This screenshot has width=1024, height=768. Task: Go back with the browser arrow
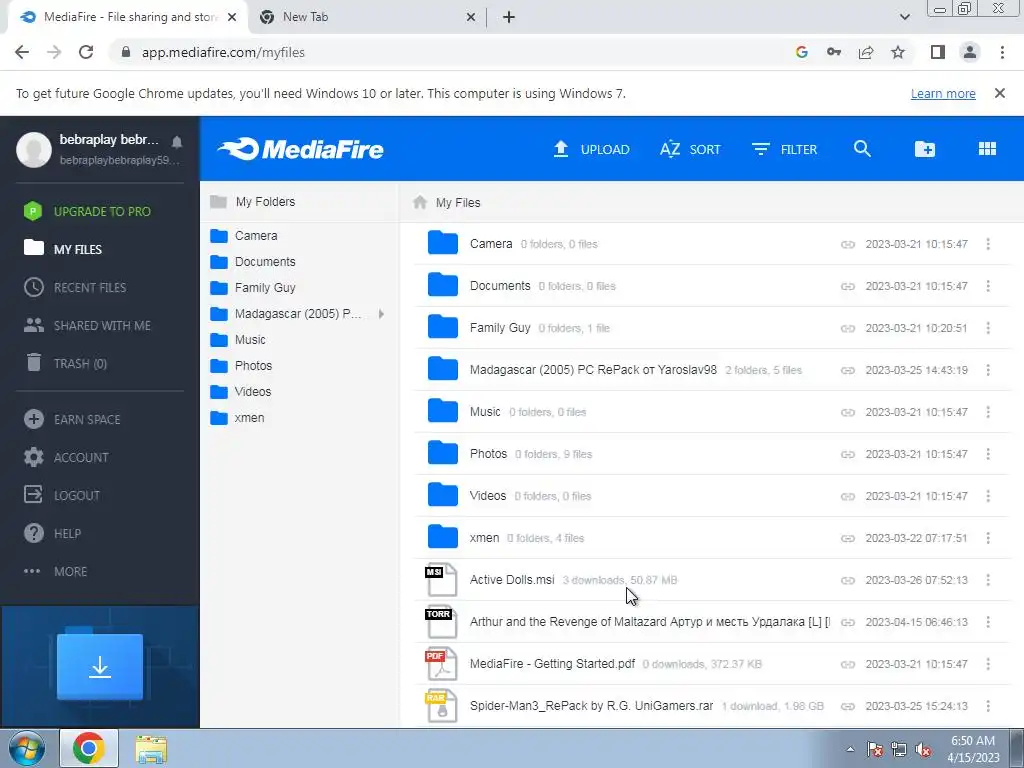tap(22, 52)
